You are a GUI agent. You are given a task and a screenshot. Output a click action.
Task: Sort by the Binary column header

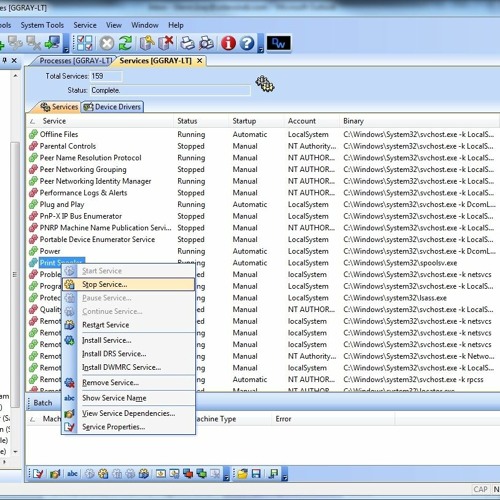tap(420, 121)
